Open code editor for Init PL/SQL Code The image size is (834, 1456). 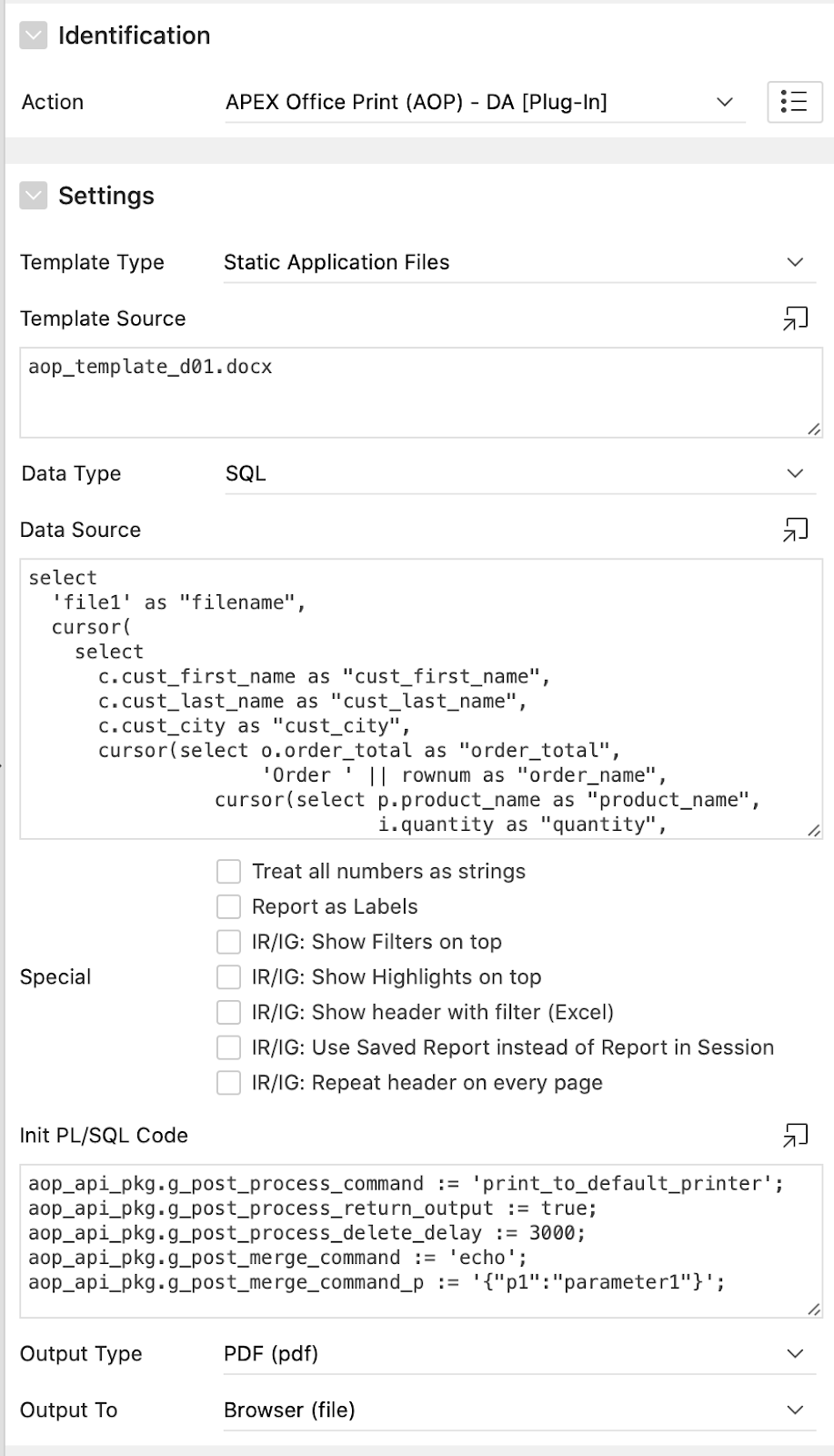(795, 1135)
